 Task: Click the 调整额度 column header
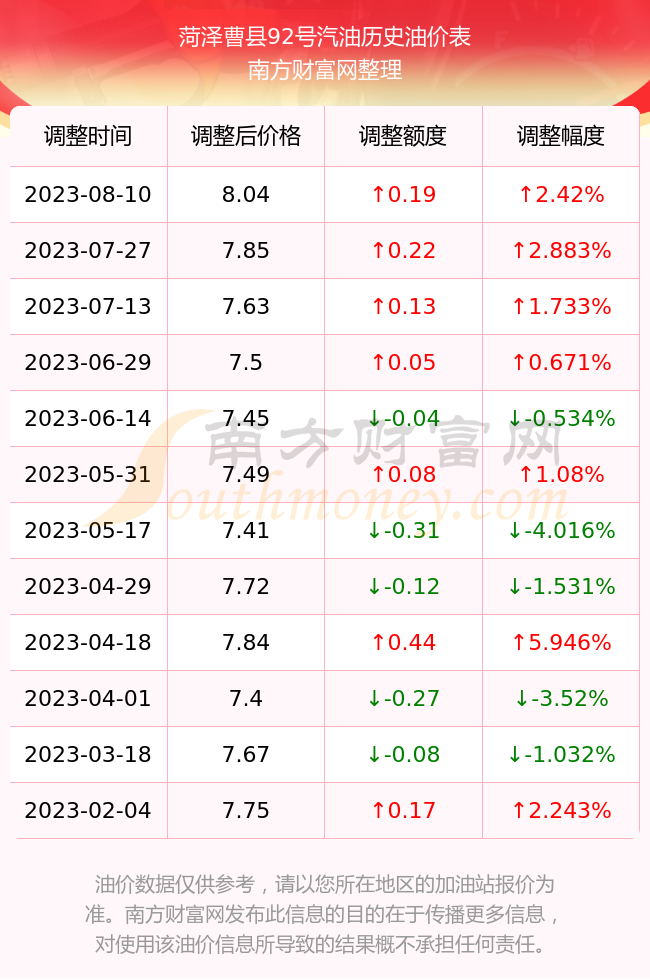click(x=403, y=136)
